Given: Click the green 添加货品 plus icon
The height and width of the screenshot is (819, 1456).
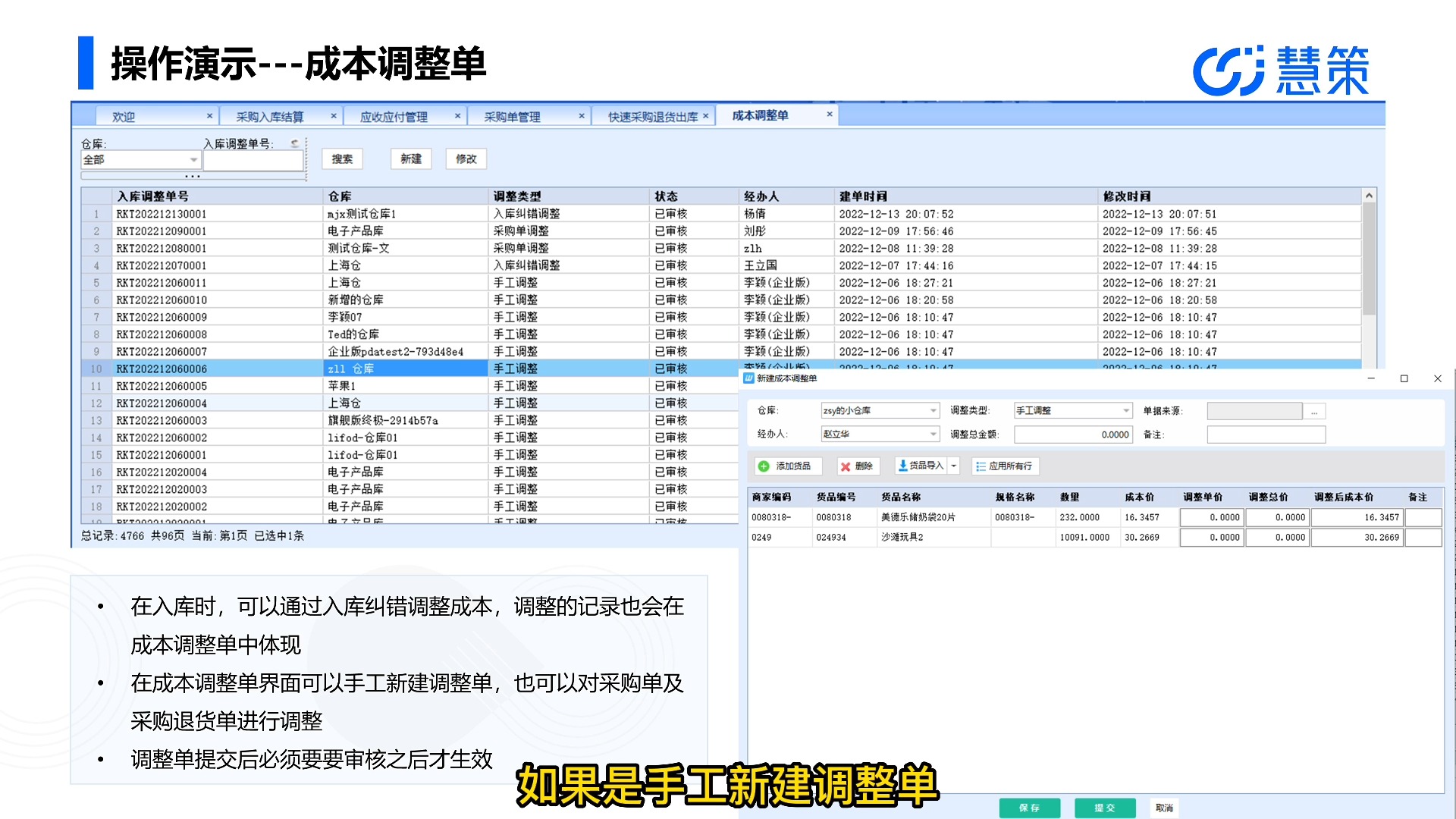Looking at the screenshot, I should point(764,466).
